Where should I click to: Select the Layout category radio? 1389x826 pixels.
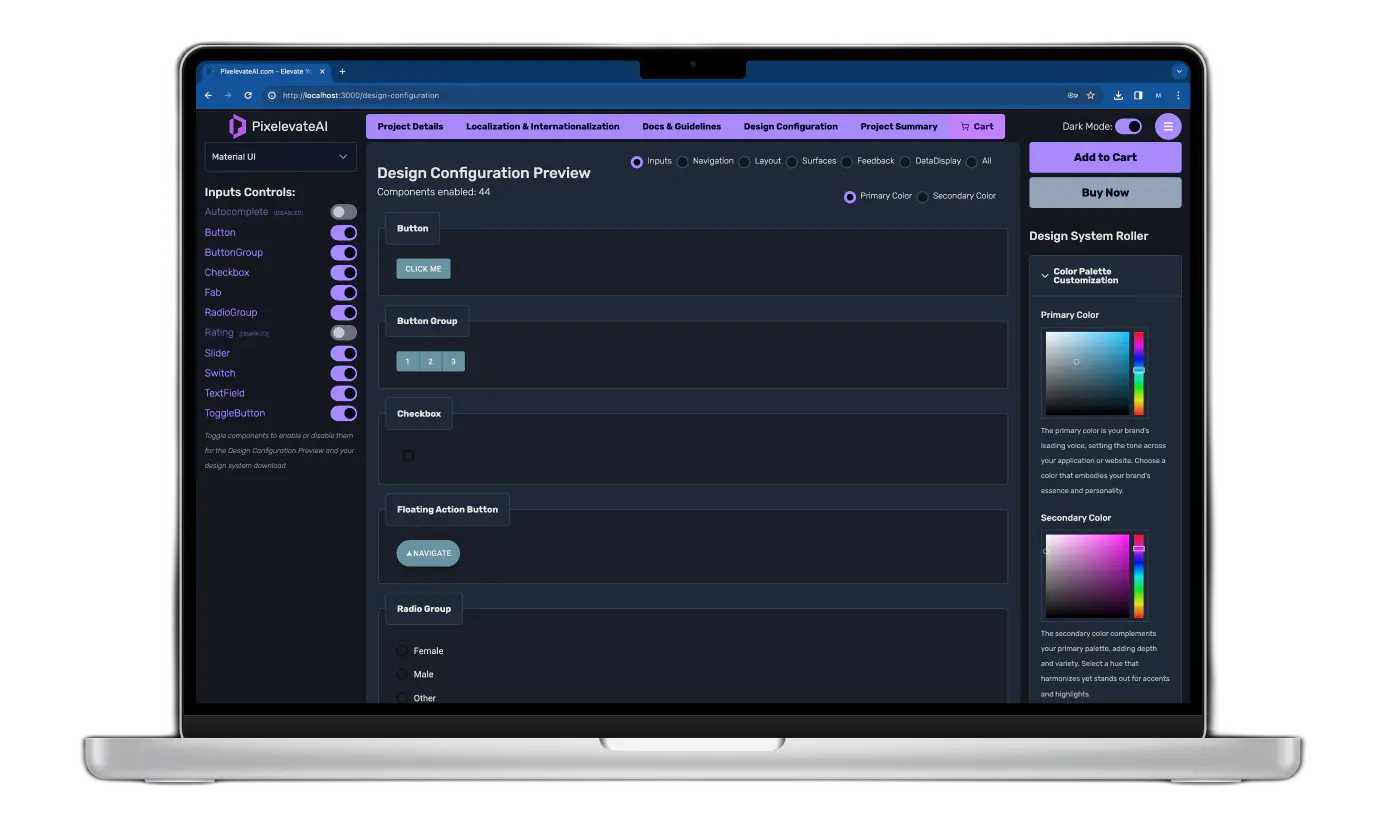point(744,162)
